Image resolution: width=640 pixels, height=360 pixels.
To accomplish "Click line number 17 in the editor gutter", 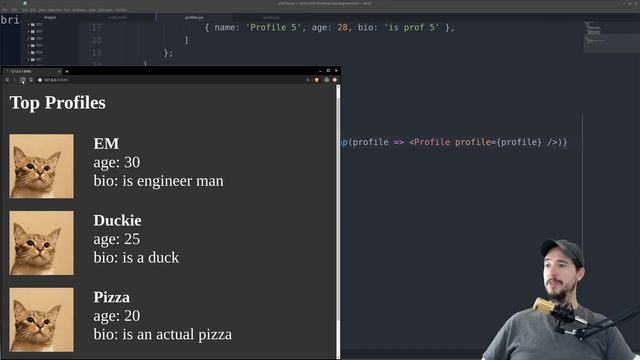I will point(97,27).
